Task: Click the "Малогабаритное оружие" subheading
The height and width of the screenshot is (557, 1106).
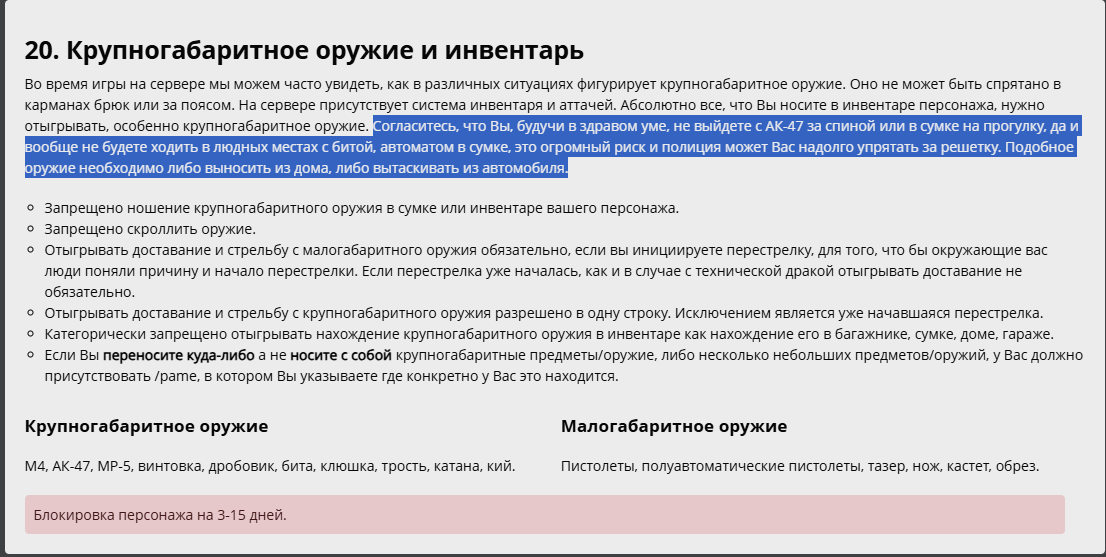Action: point(674,427)
